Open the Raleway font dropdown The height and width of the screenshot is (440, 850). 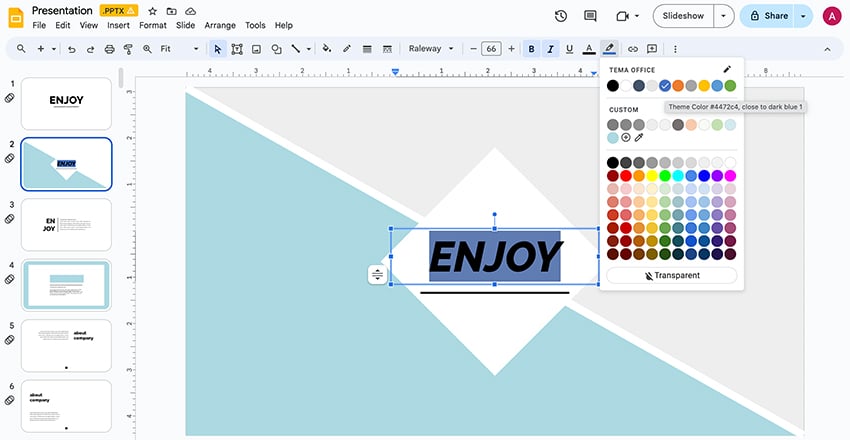pyautogui.click(x=431, y=48)
